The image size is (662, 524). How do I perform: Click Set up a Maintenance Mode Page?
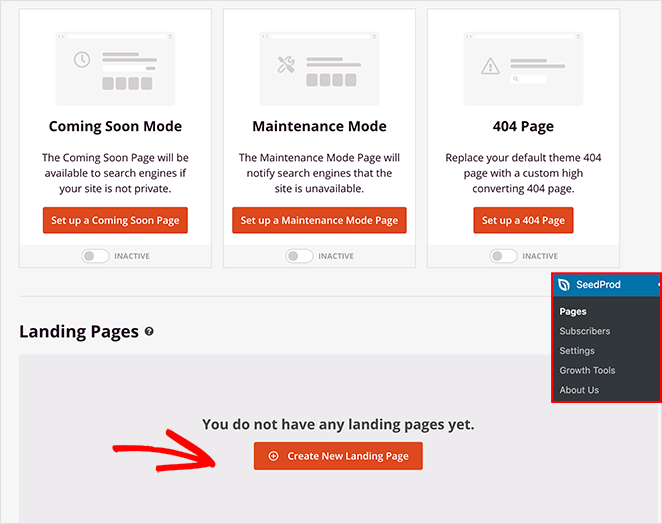(319, 220)
